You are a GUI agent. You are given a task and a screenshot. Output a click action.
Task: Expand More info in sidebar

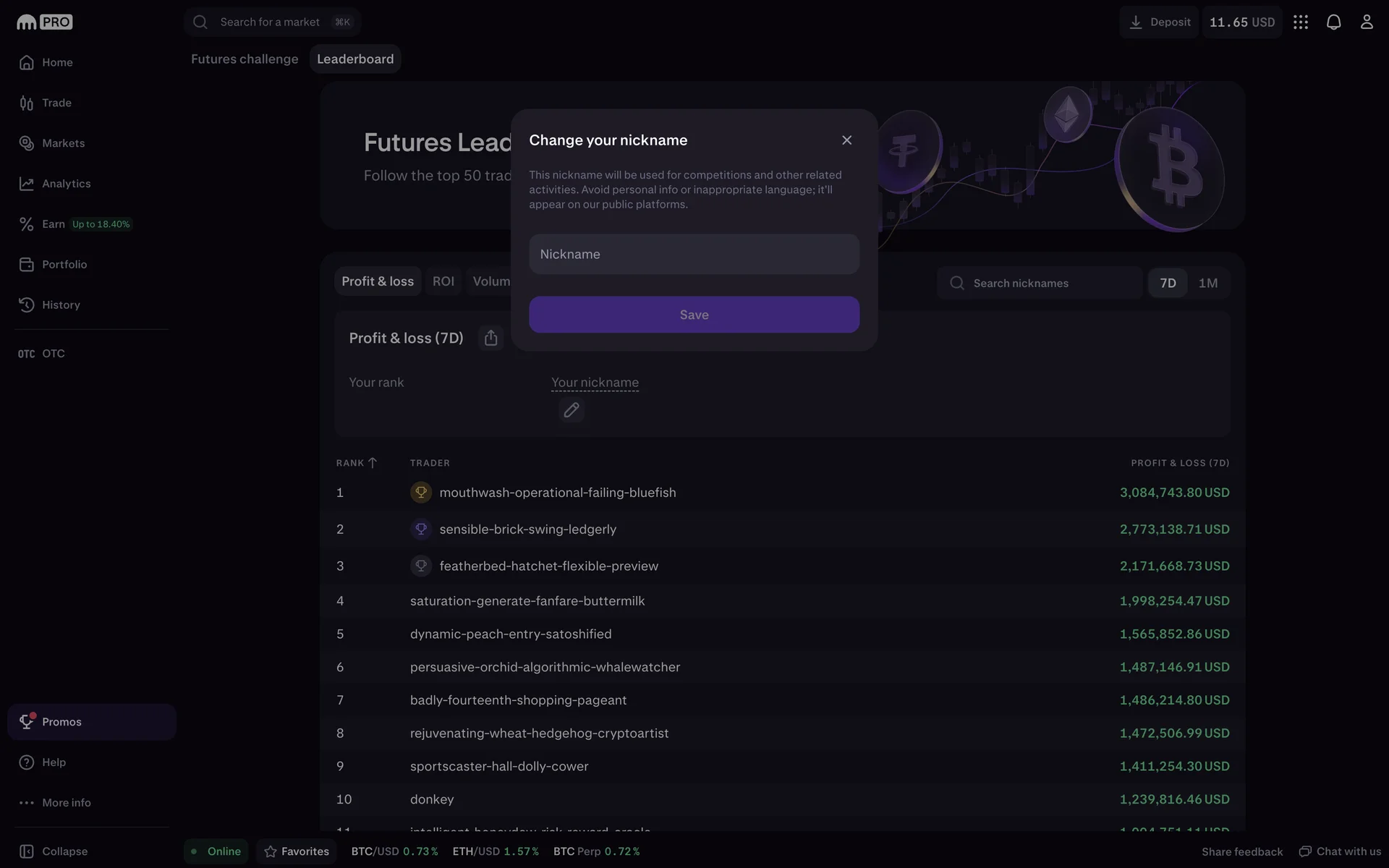click(x=66, y=803)
